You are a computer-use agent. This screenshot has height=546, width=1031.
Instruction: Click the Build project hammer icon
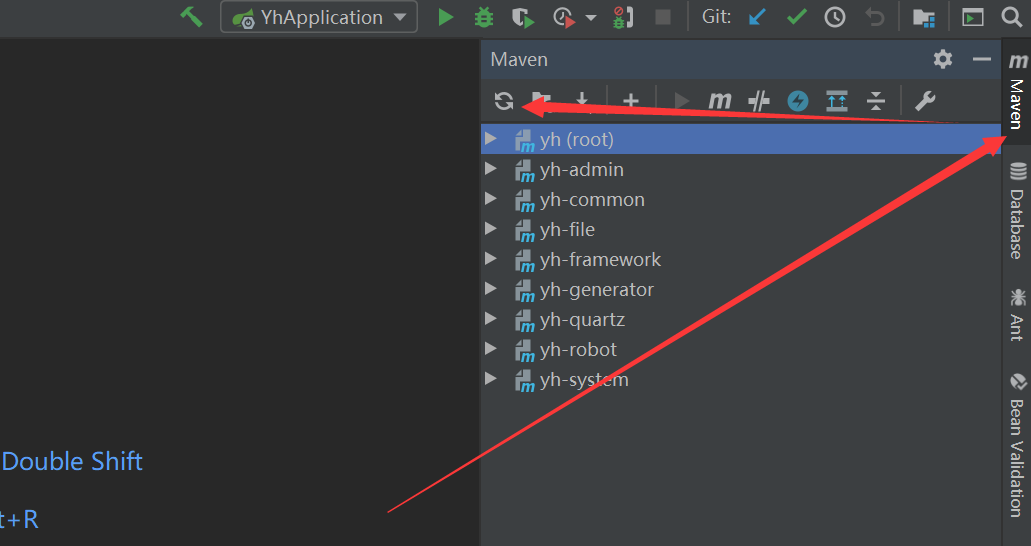[x=191, y=17]
